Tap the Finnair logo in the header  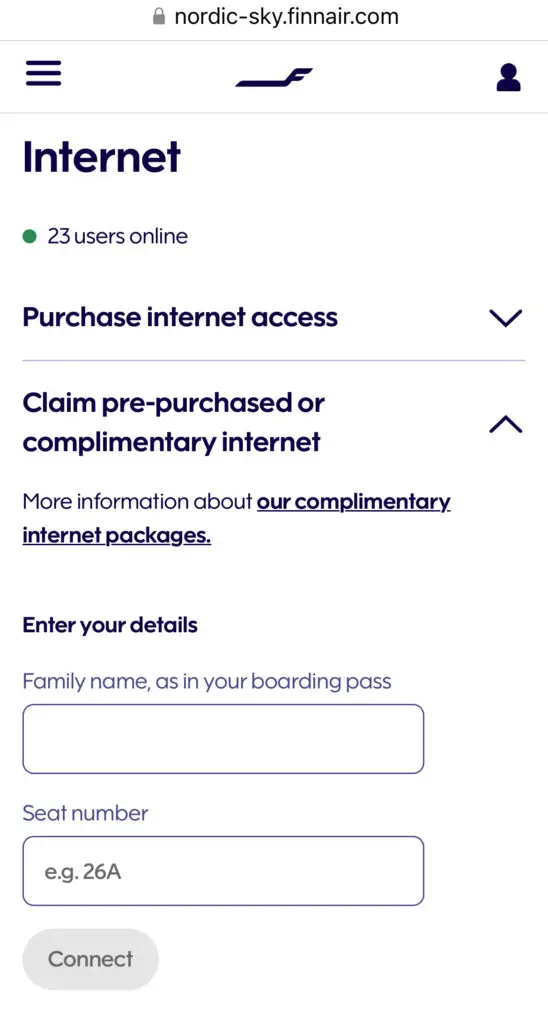[x=274, y=78]
